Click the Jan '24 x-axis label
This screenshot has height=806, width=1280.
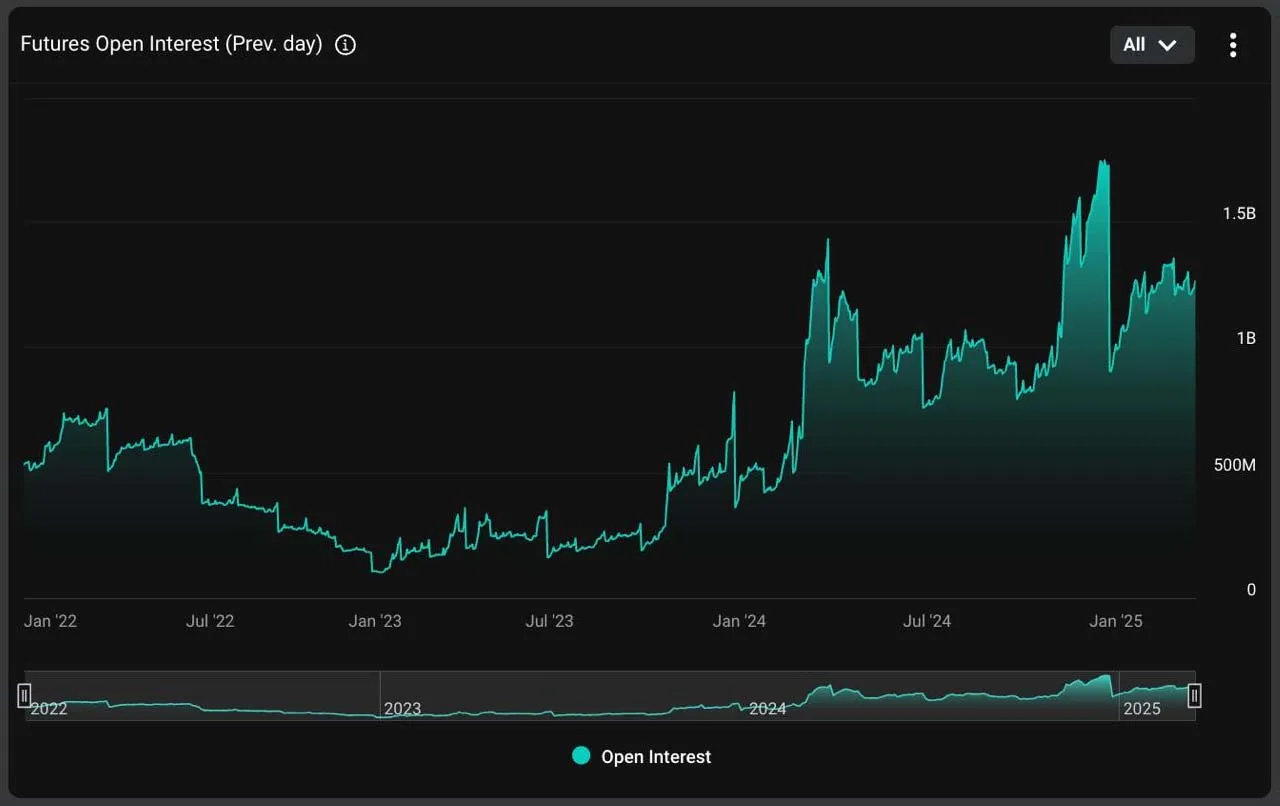(x=739, y=621)
